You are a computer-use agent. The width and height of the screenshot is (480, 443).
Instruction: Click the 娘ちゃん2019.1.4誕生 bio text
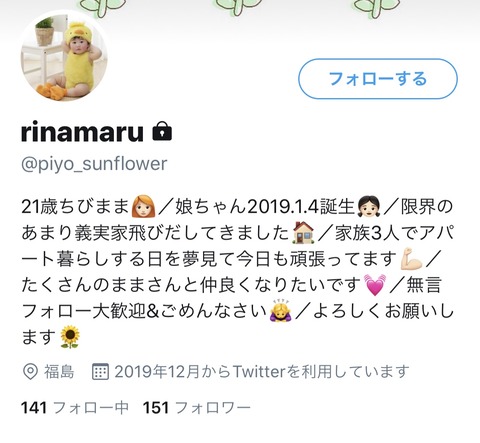coord(265,207)
